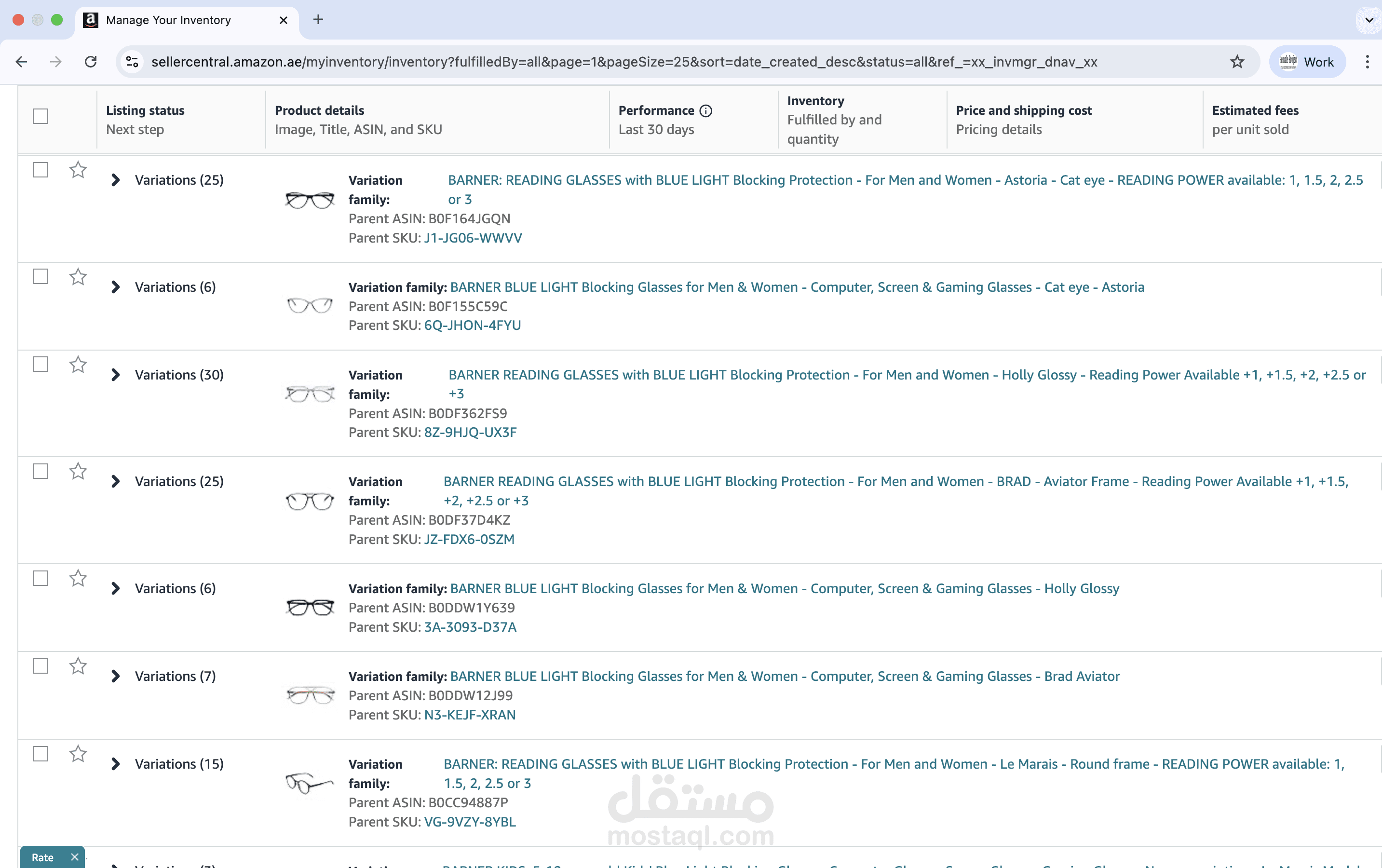Click the browser address bar URL
The image size is (1382, 868).
[x=624, y=61]
